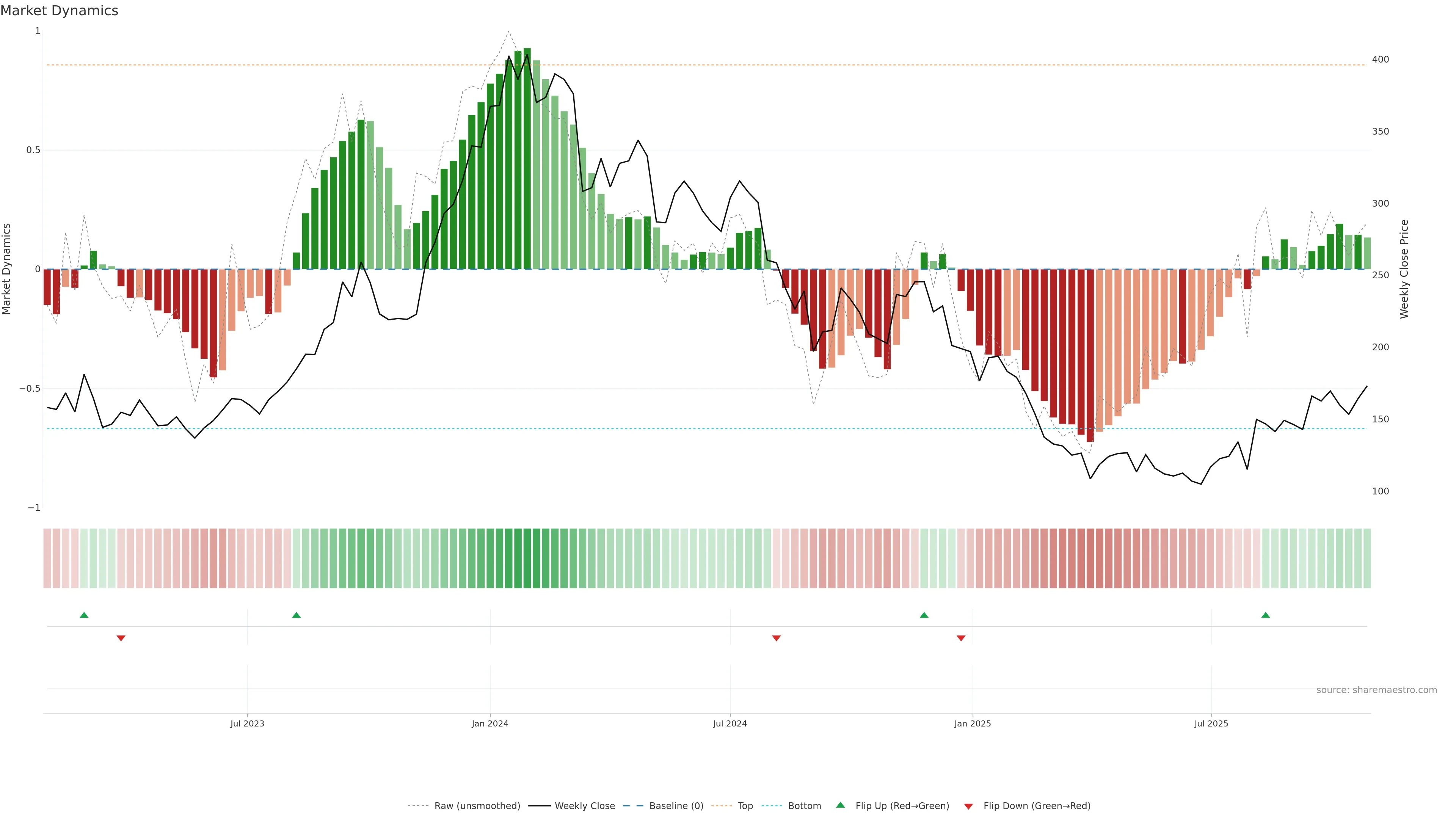Toggle the Top threshold legend entry

(745, 806)
